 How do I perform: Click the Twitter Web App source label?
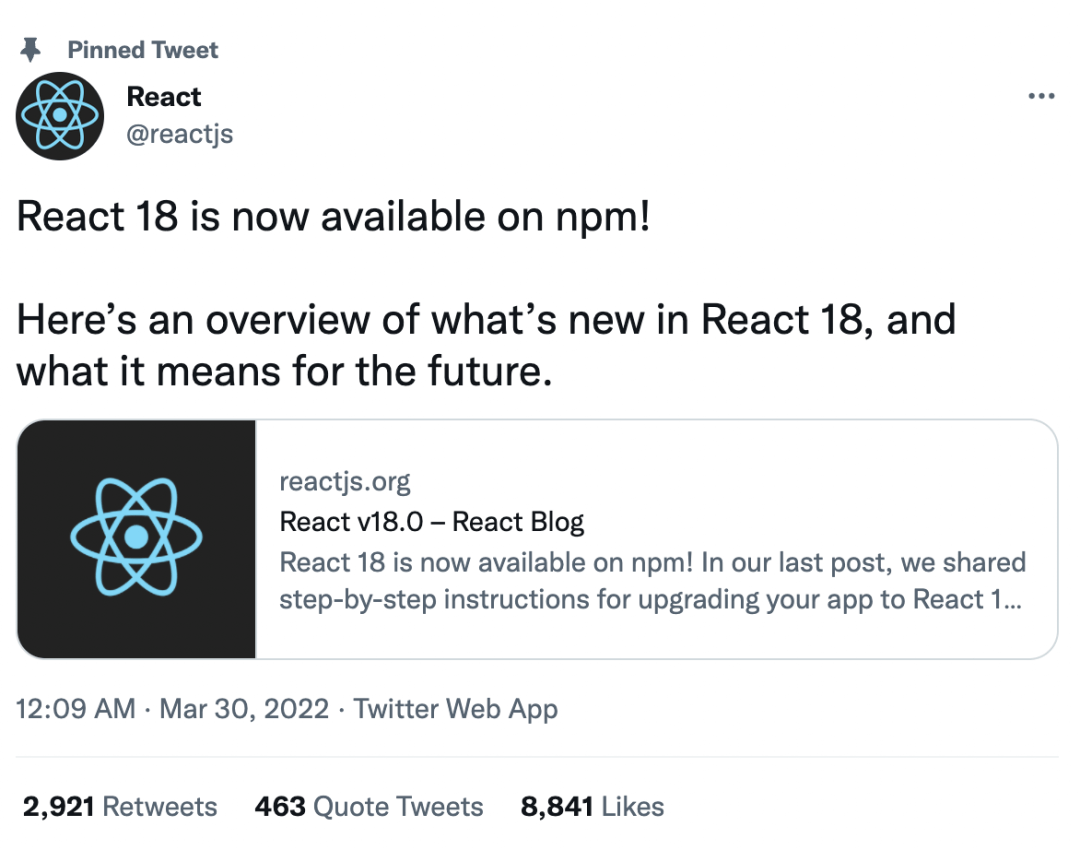(x=455, y=709)
